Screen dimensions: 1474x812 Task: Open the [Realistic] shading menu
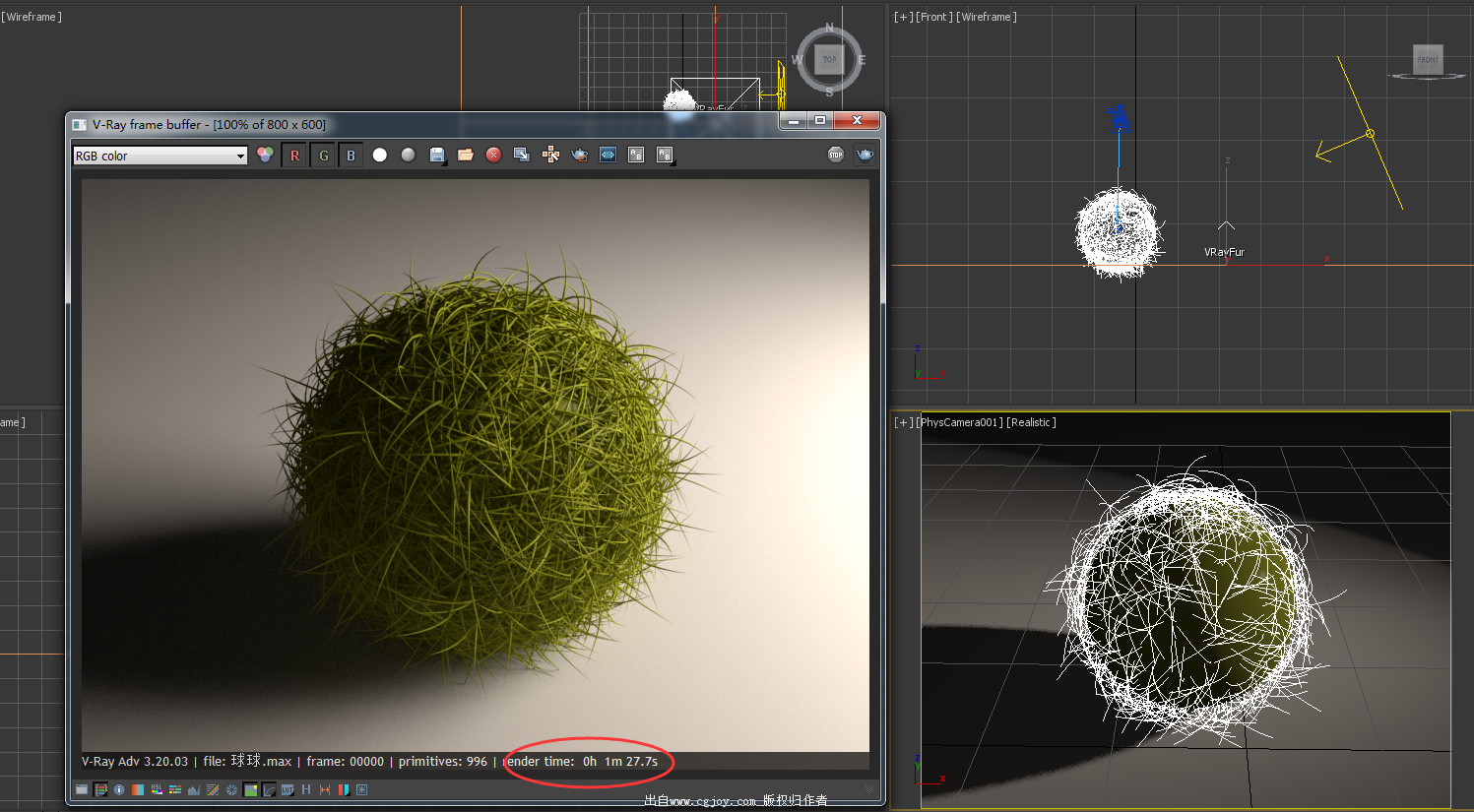click(x=1031, y=422)
